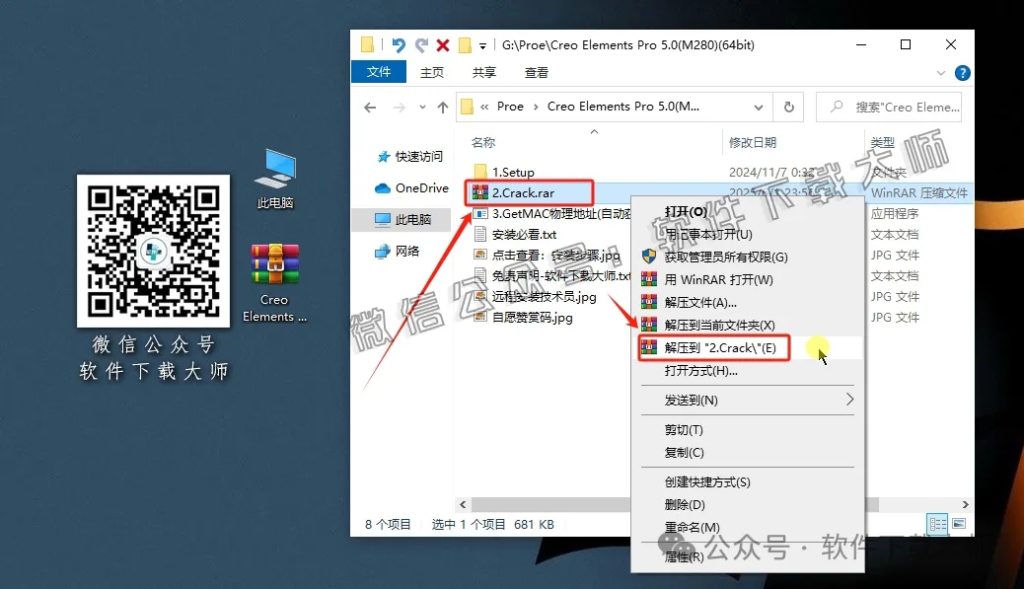Select the 3.GetMAC物理地址 application file
Viewport: 1024px width, 589px height.
(551, 214)
